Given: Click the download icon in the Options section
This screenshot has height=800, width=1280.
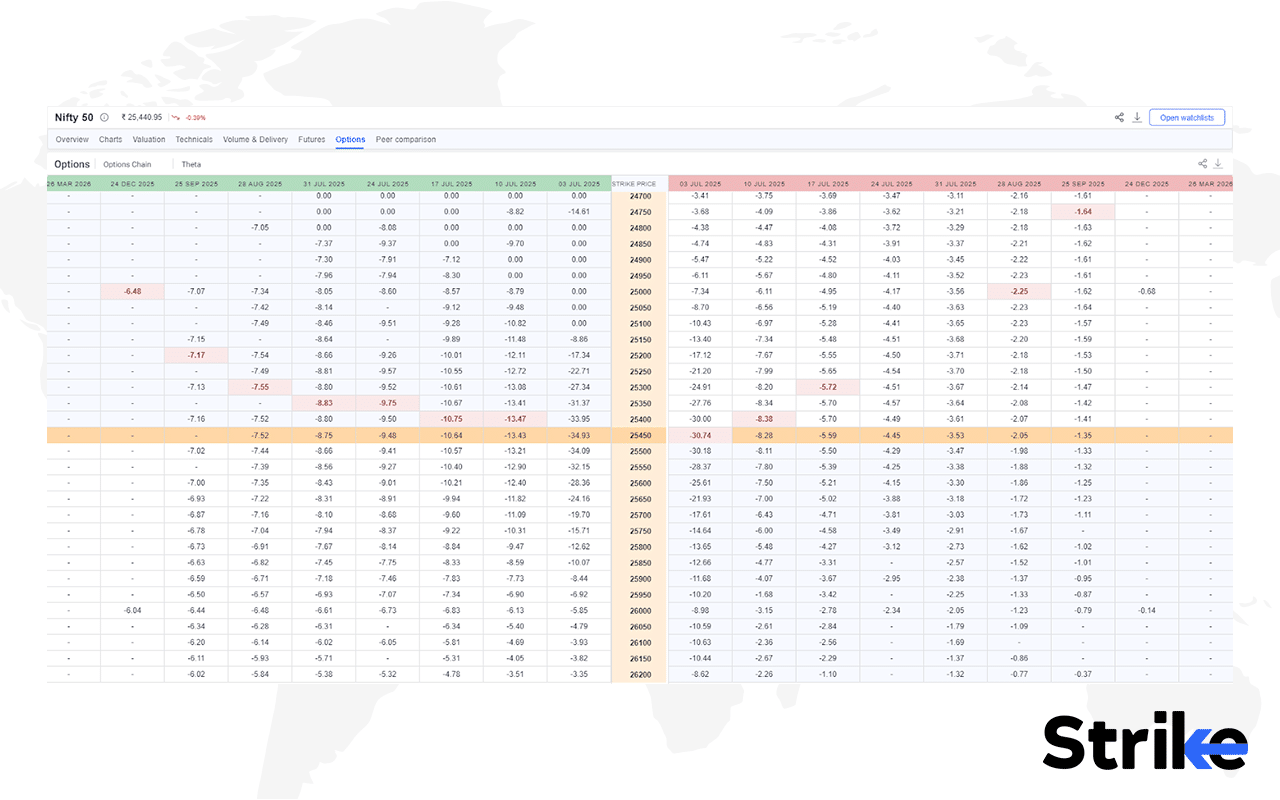Looking at the screenshot, I should 1218,163.
